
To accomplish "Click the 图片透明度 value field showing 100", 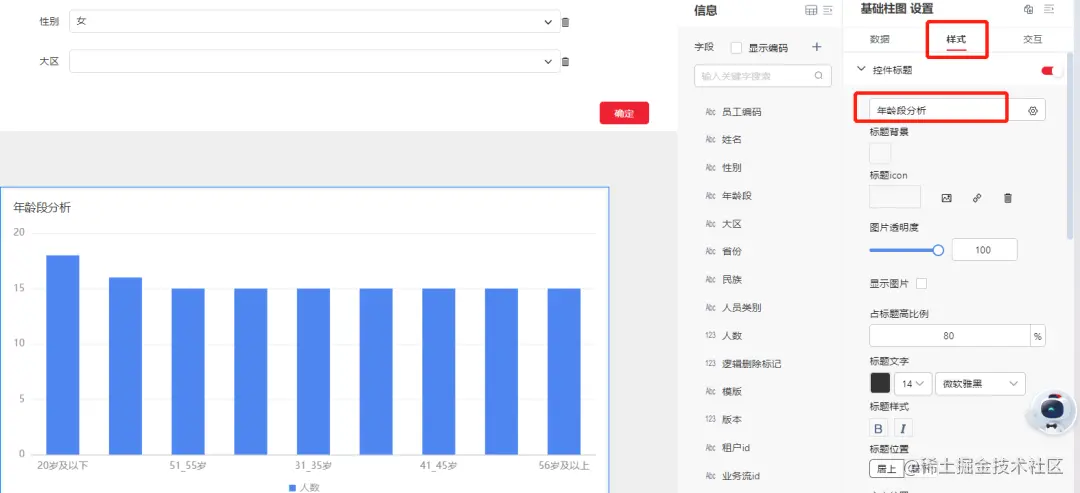I will 984,250.
